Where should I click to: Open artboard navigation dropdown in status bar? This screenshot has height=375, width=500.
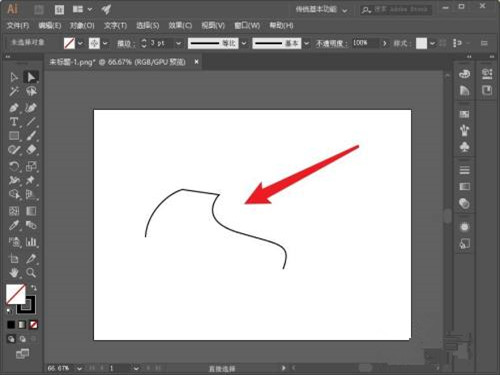click(136, 368)
